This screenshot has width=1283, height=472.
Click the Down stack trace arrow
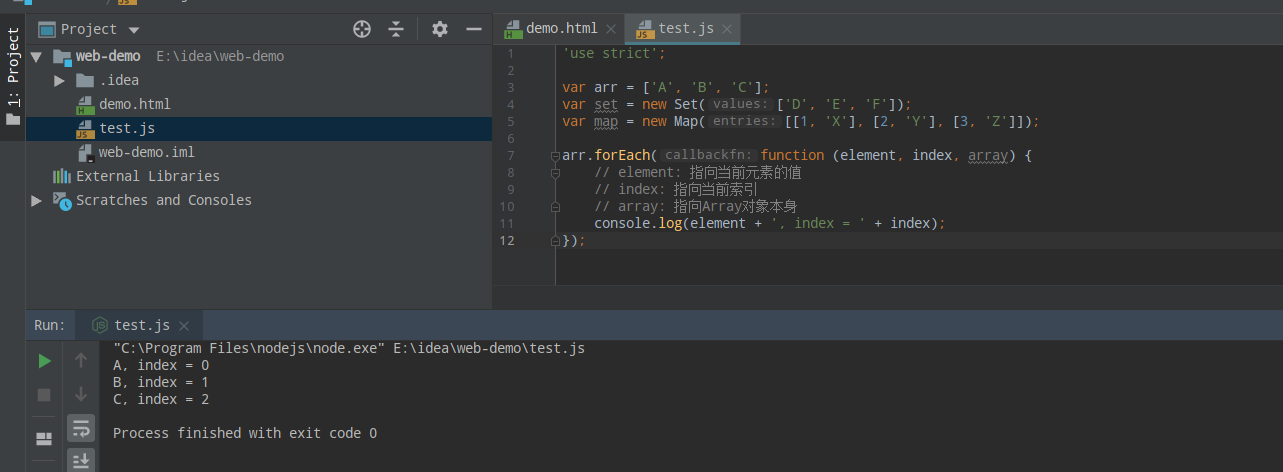tap(81, 395)
